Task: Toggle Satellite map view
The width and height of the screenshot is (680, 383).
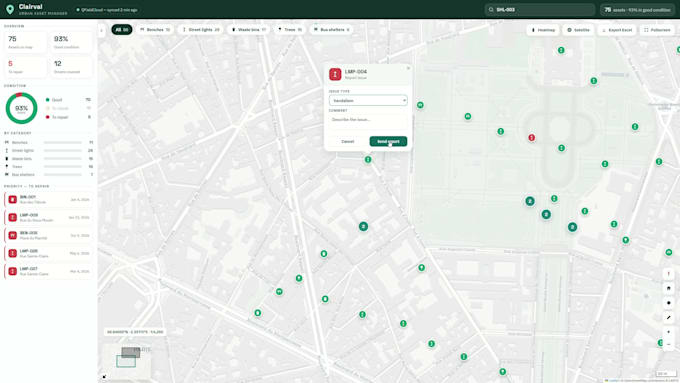Action: [578, 30]
